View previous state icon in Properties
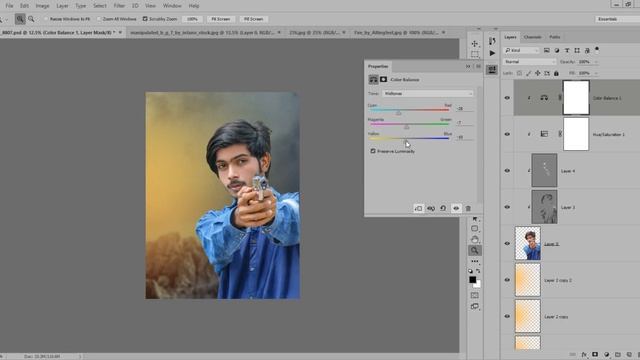Image resolution: width=640 pixels, height=360 pixels. pyautogui.click(x=431, y=208)
